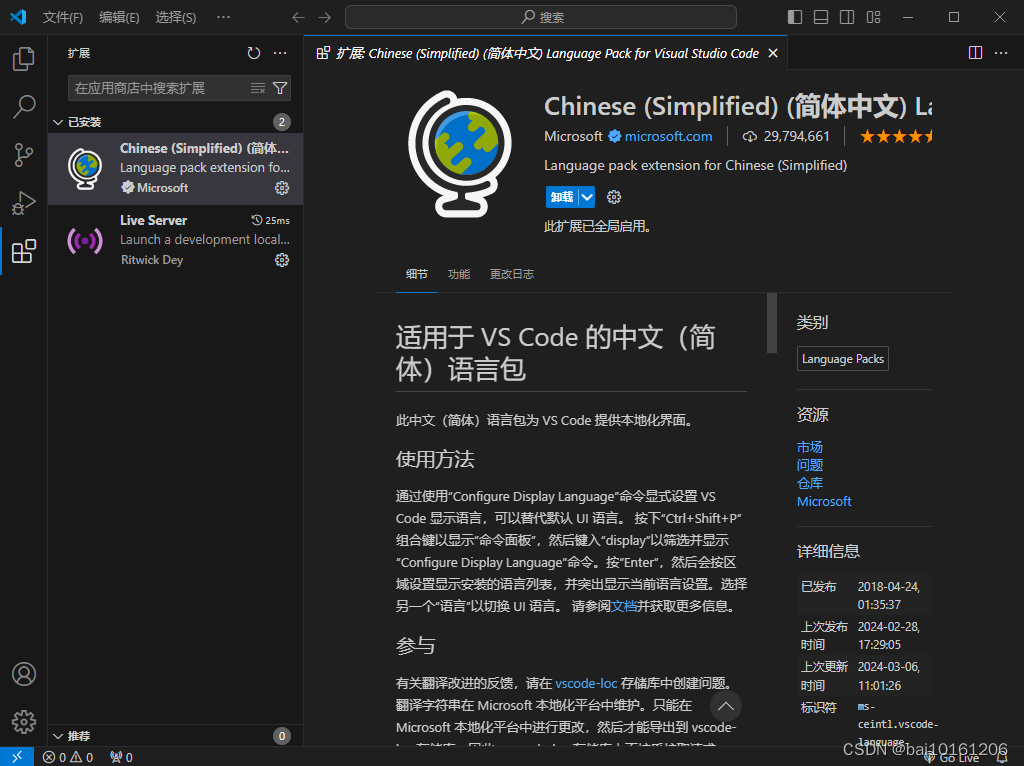Open gear settings for Live Server

281,260
